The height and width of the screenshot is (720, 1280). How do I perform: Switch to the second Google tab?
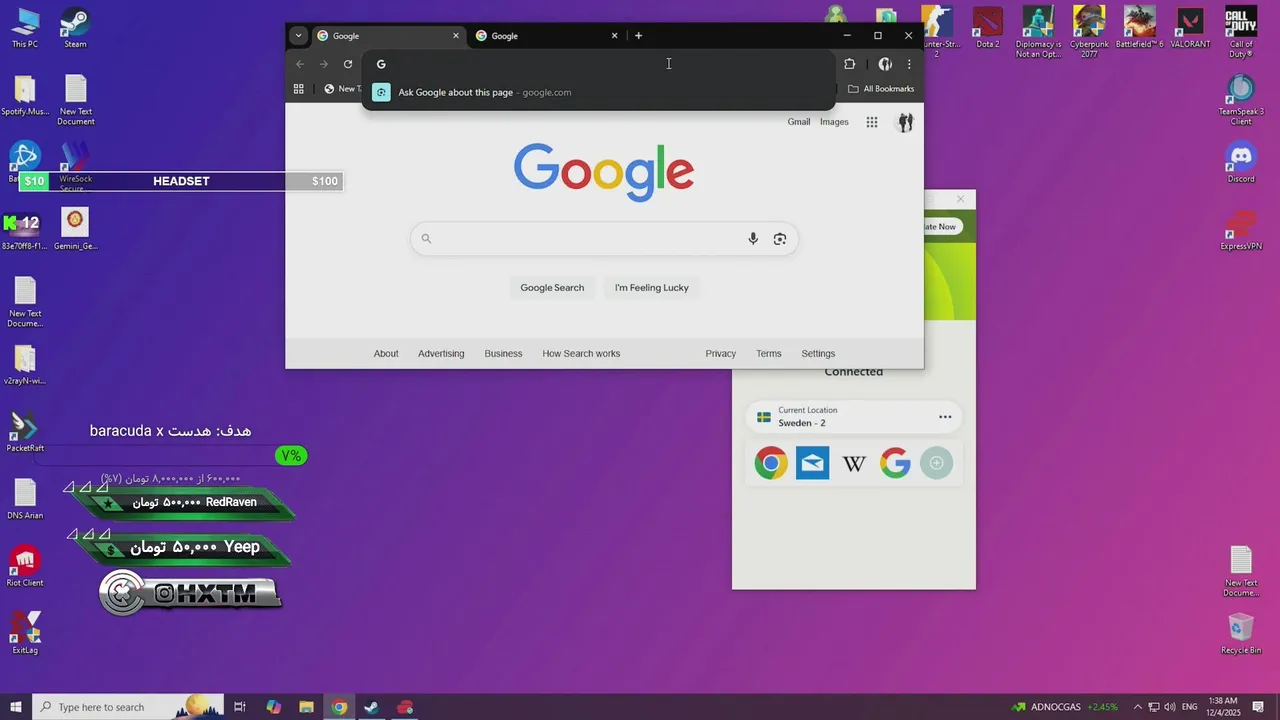[x=547, y=36]
